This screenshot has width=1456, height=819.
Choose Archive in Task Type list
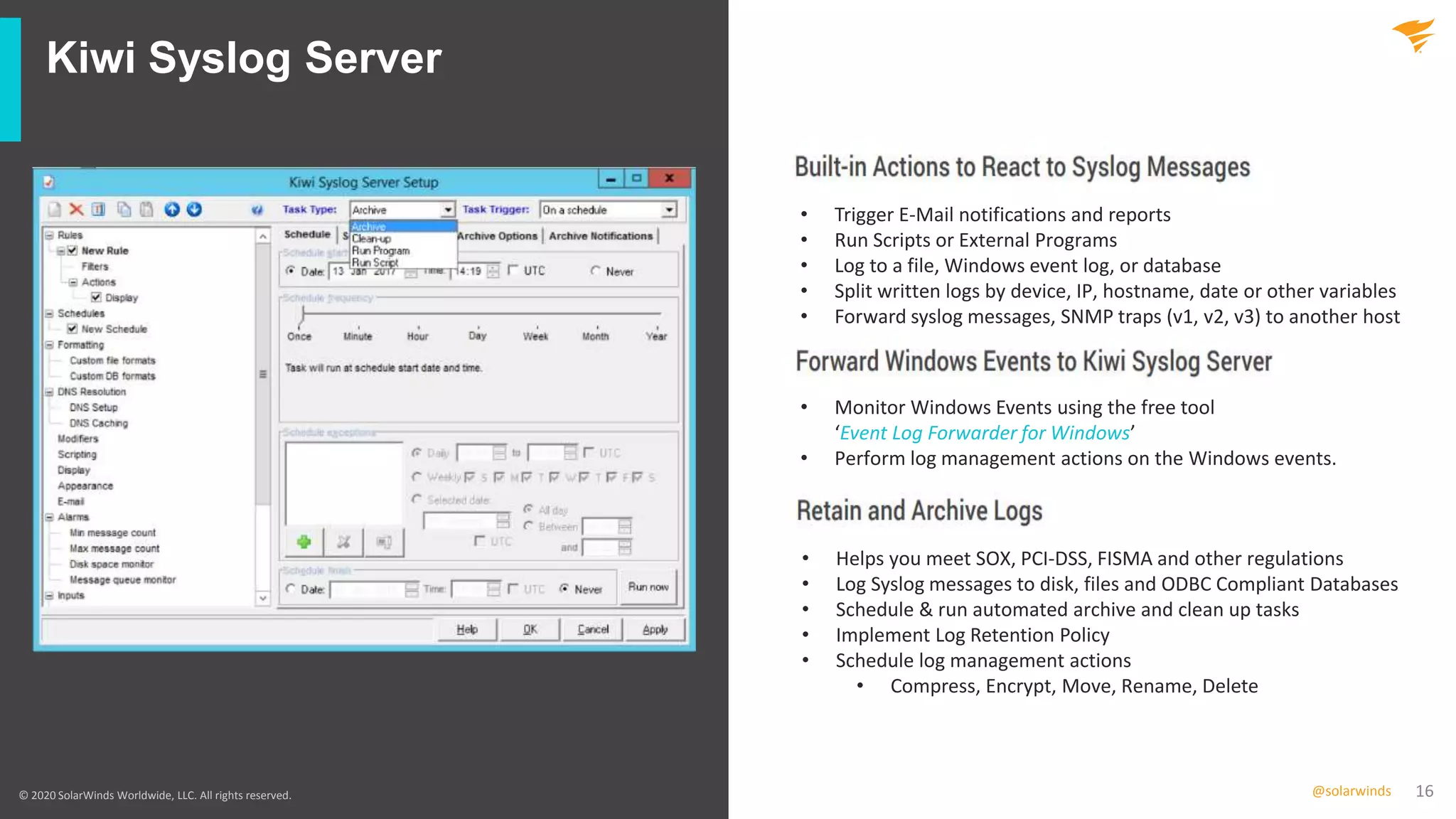point(403,227)
